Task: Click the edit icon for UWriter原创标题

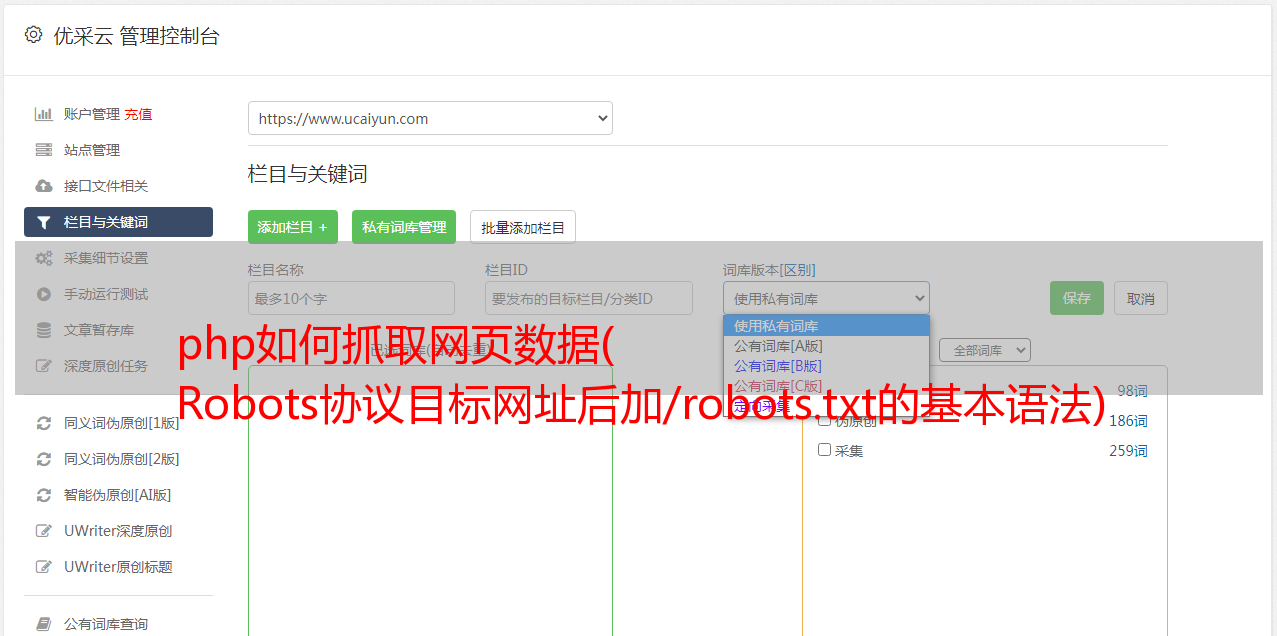Action: [44, 567]
